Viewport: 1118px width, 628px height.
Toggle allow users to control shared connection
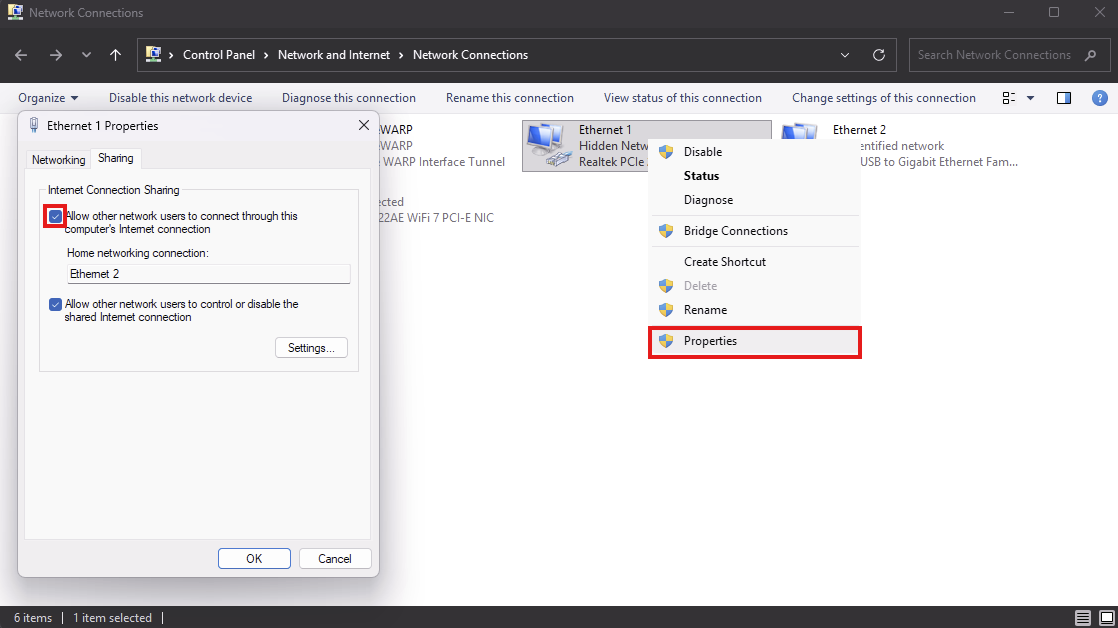tap(56, 304)
